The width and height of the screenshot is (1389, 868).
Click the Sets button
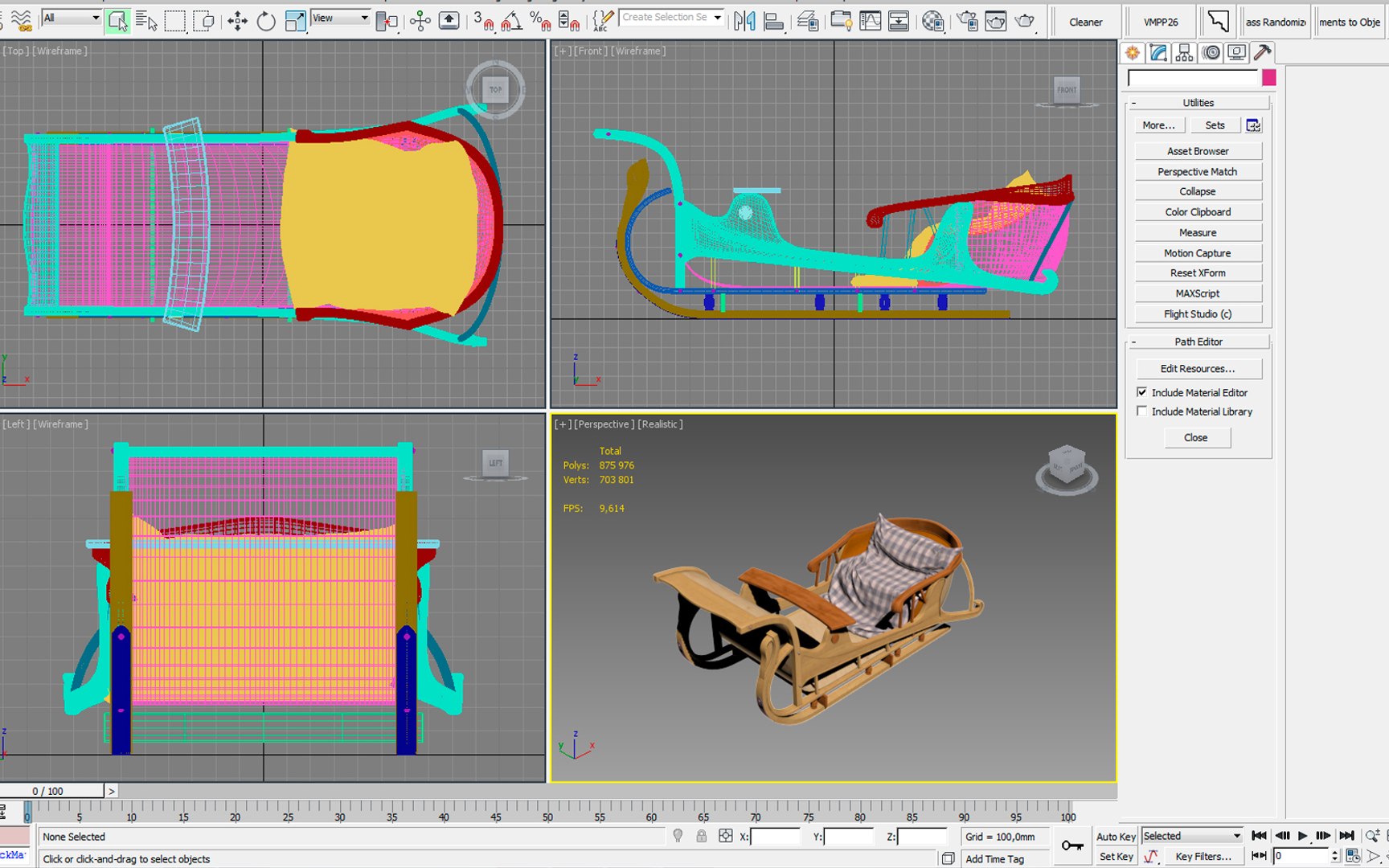pyautogui.click(x=1215, y=125)
